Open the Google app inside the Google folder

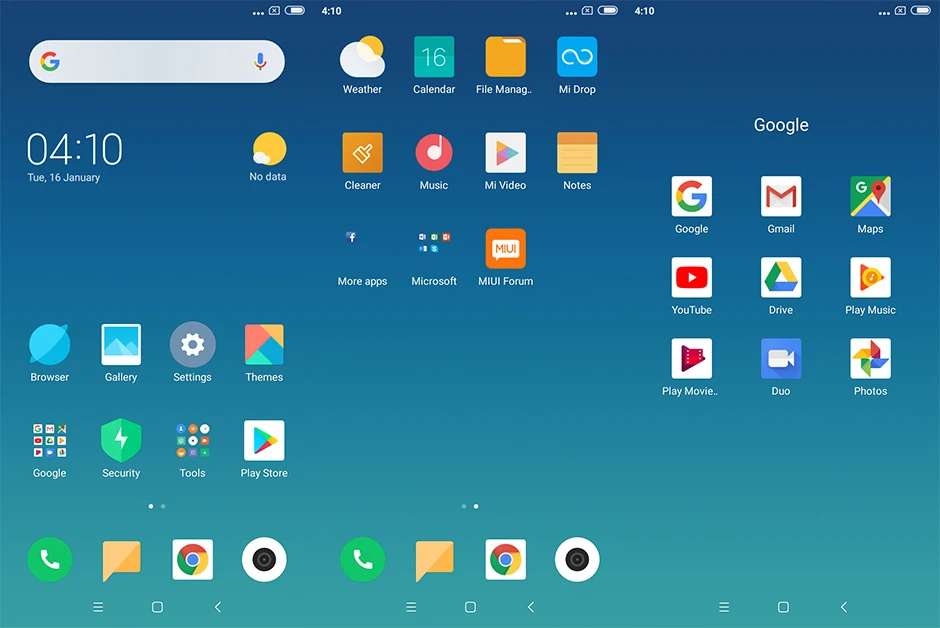coord(691,197)
